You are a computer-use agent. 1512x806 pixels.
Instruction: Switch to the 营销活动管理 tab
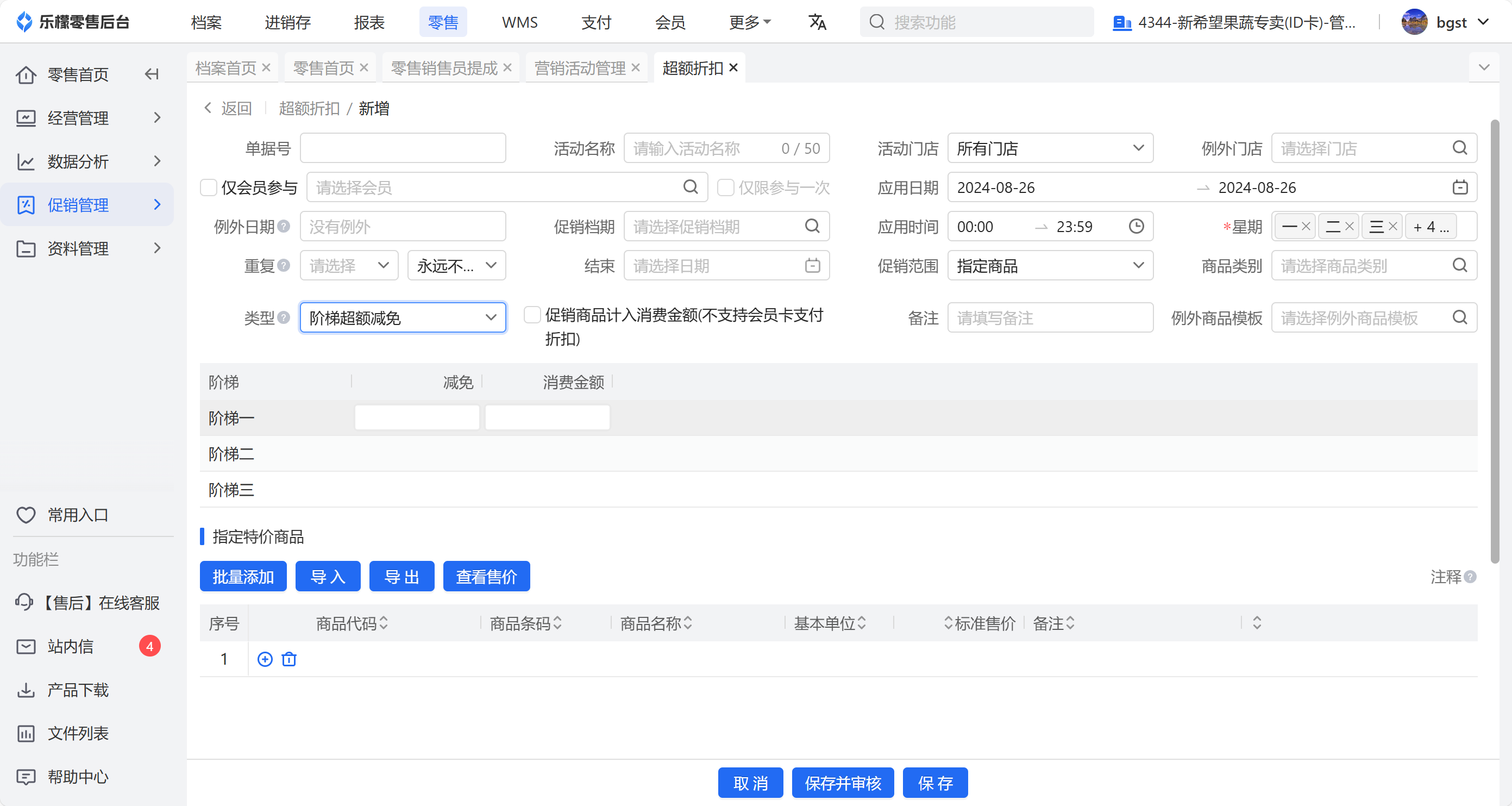point(580,68)
